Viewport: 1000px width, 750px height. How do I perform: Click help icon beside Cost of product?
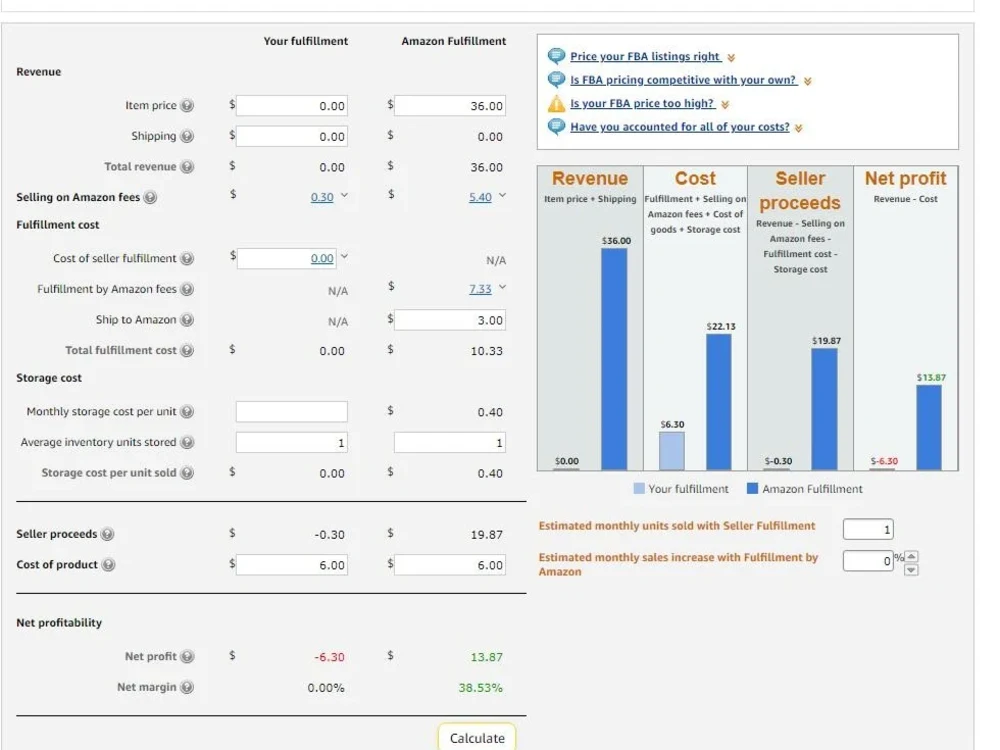tap(108, 565)
